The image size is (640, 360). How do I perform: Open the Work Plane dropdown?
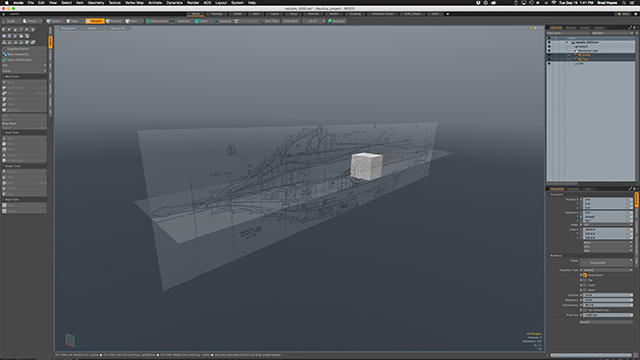pyautogui.click(x=270, y=21)
